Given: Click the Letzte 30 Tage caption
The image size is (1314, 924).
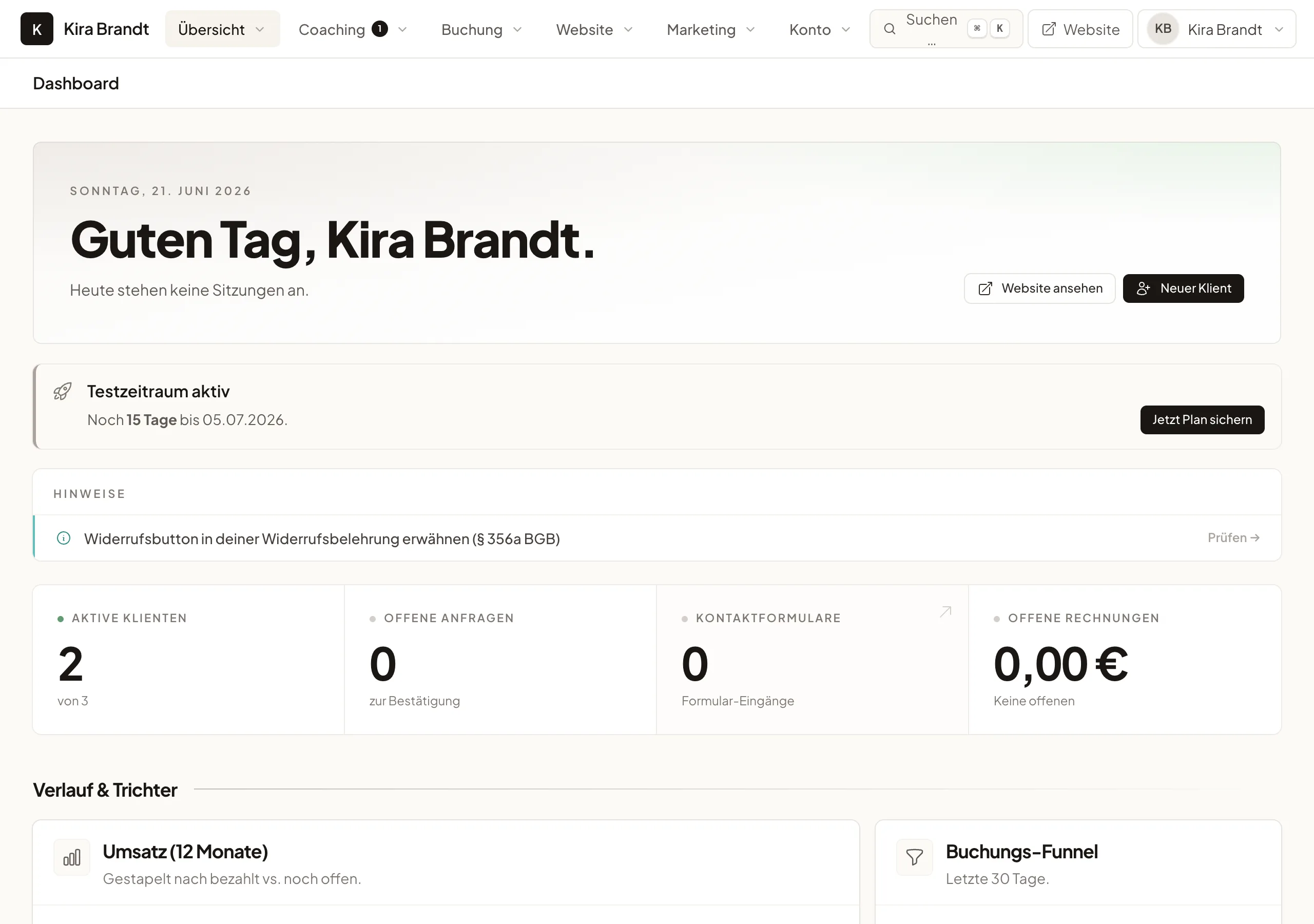Looking at the screenshot, I should [x=997, y=879].
